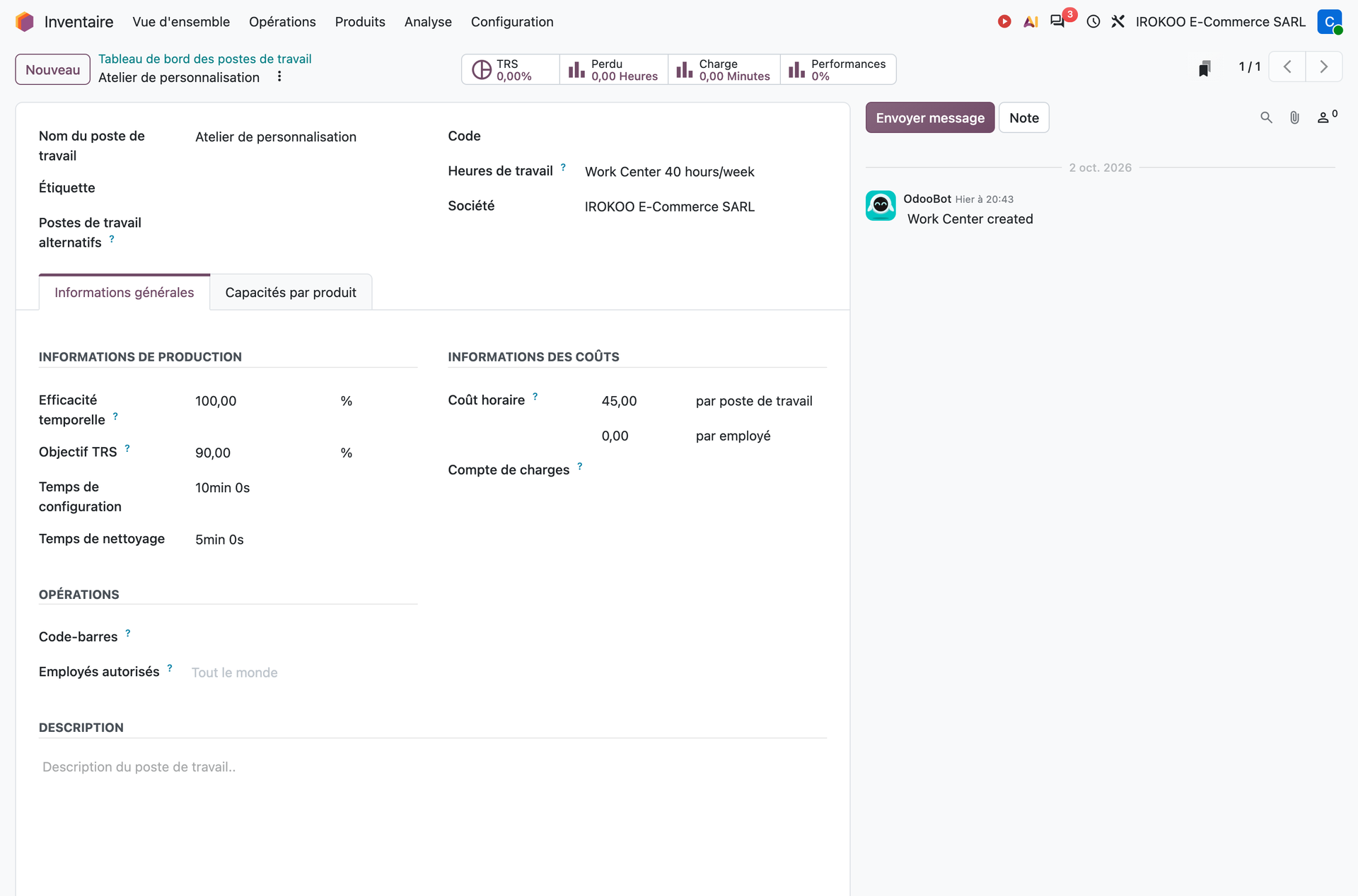Click the help tooltip beside Objectif TRS
Screen dimensions: 1358x896
[127, 448]
